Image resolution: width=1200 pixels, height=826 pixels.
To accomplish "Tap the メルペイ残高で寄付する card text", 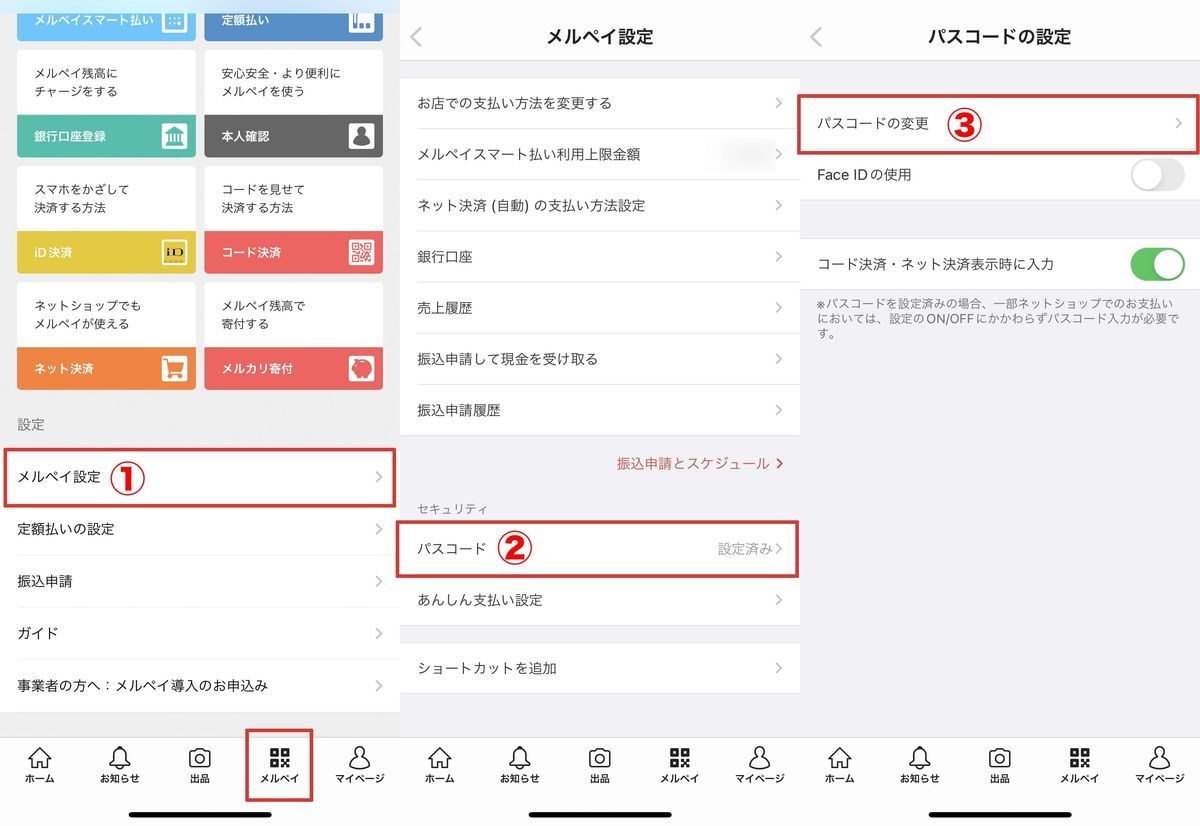I will (264, 315).
